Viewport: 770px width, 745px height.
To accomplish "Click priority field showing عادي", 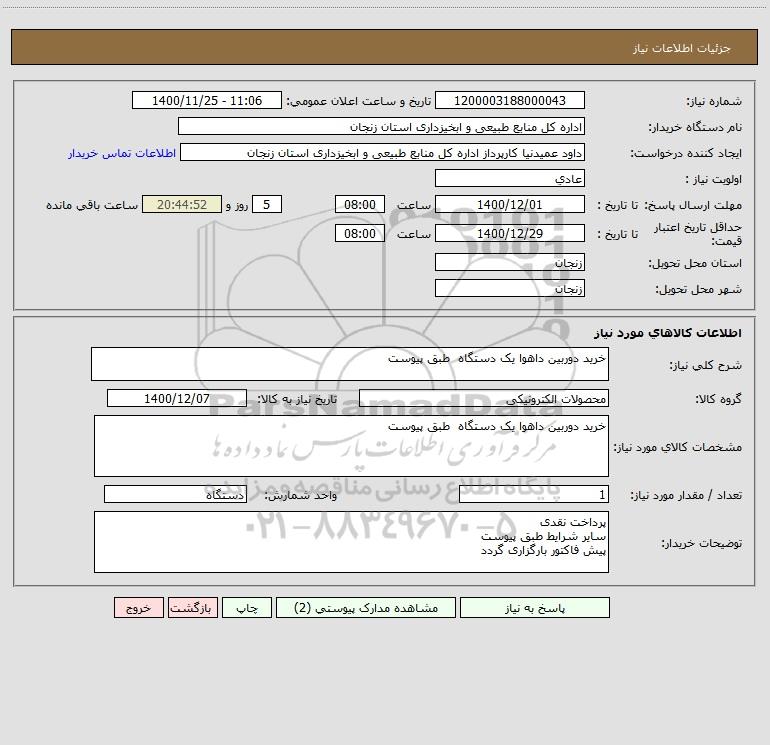I will 510,178.
